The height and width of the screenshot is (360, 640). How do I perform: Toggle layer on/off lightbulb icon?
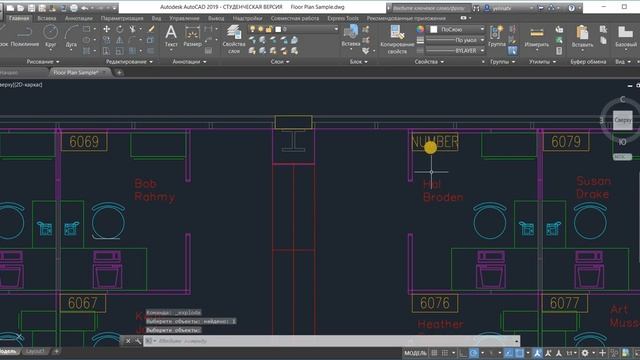(253, 29)
